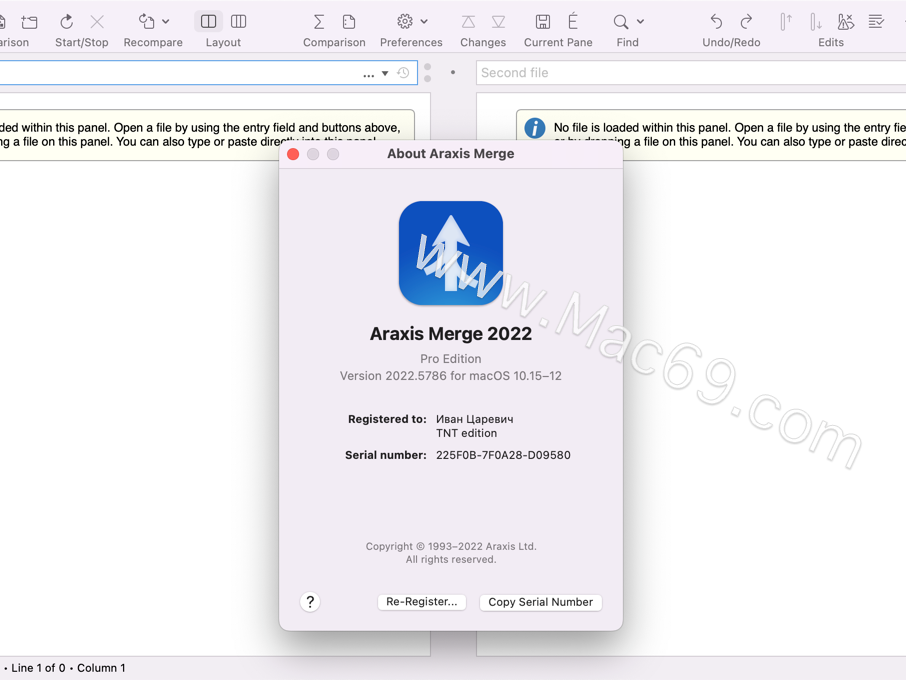The height and width of the screenshot is (680, 906).
Task: Click the Re-Register button
Action: [x=421, y=602]
